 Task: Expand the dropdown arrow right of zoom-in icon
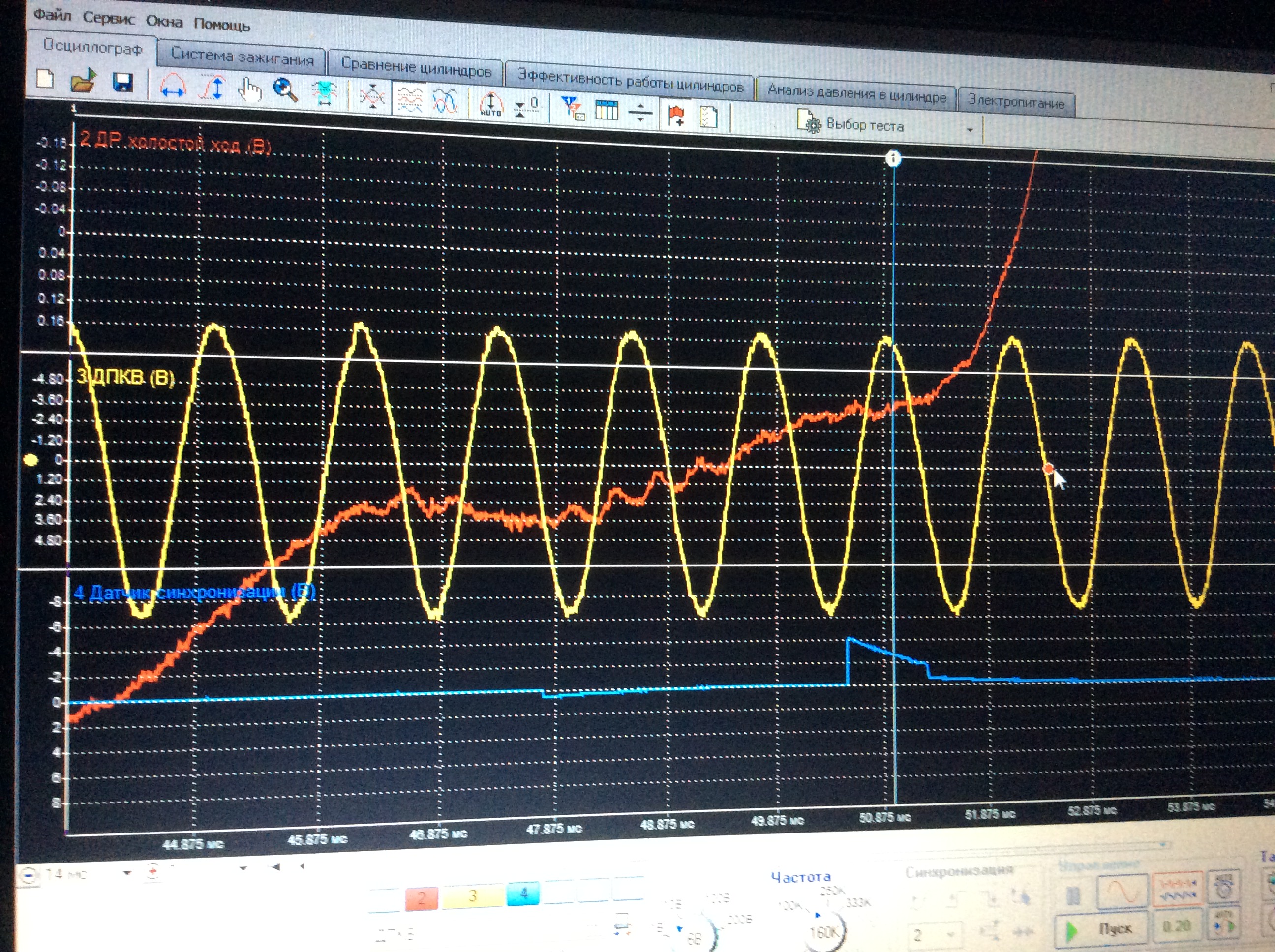(x=243, y=868)
